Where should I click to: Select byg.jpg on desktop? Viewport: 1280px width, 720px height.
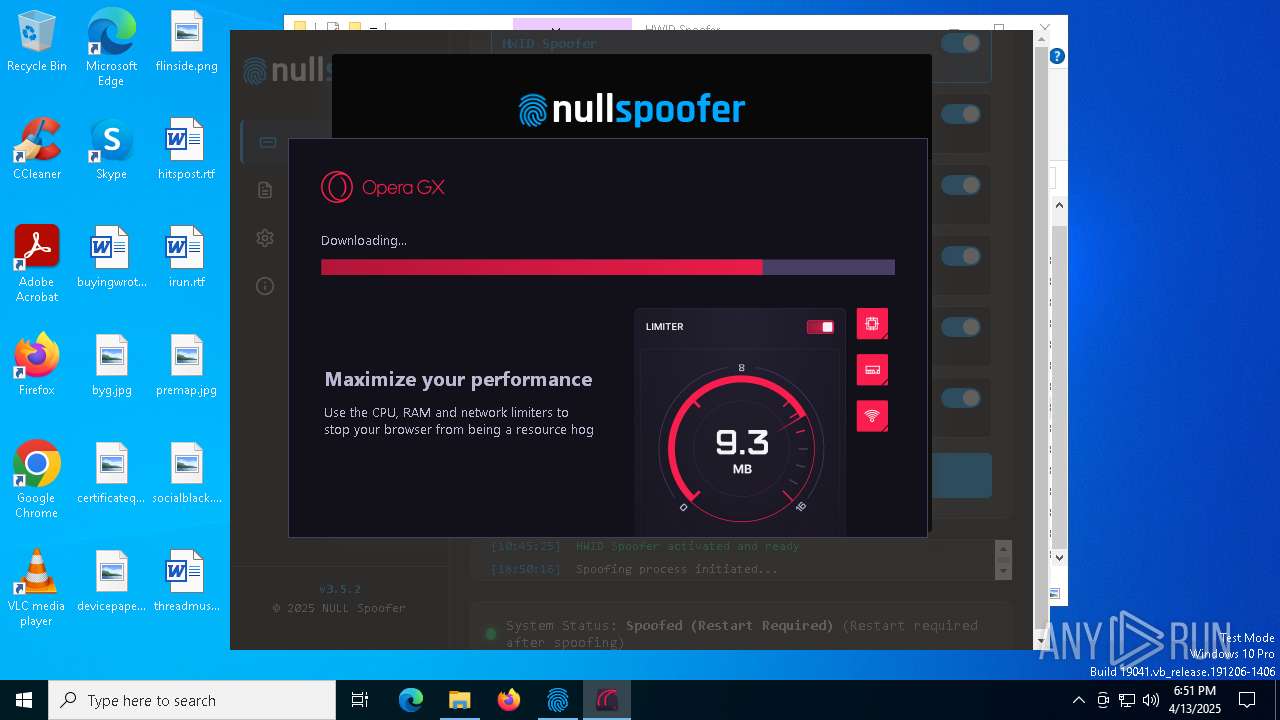tap(111, 365)
